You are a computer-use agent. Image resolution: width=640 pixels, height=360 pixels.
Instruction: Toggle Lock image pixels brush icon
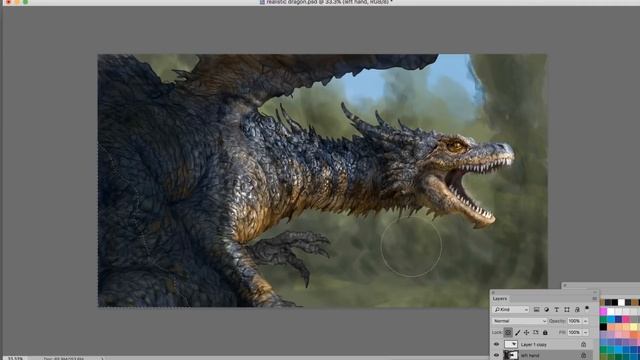click(x=518, y=333)
